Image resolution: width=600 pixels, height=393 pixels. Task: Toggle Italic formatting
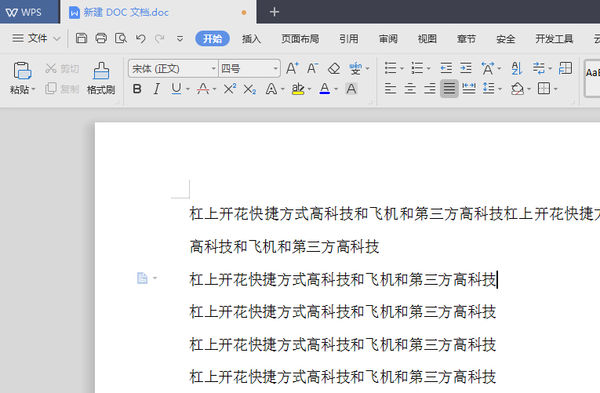157,89
